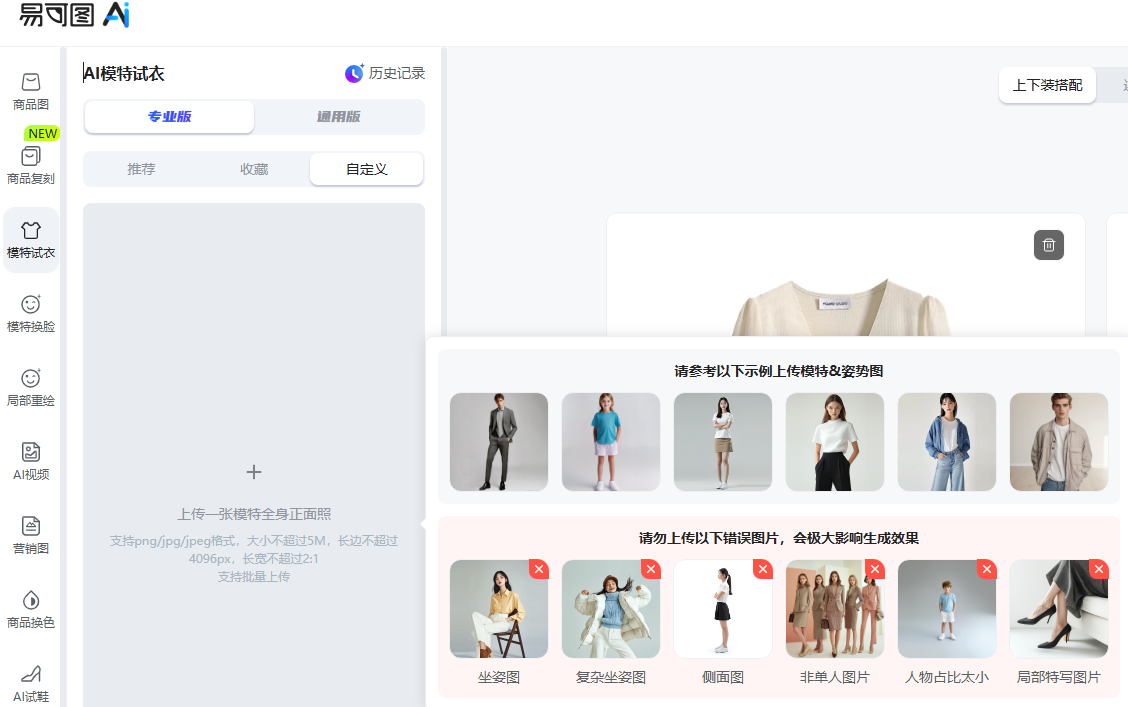Click red X badge on 非单人图片
The height and width of the screenshot is (707, 1128).
click(875, 569)
